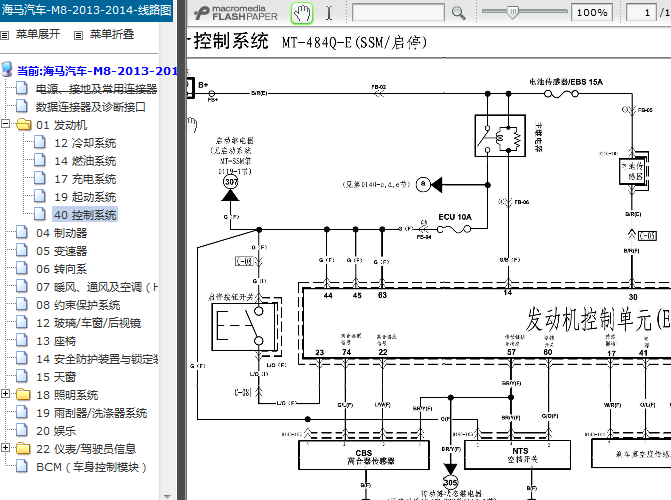Image resolution: width=671 pixels, height=500 pixels.
Task: Click page icon beside 20 娱乐
Action: [22, 429]
